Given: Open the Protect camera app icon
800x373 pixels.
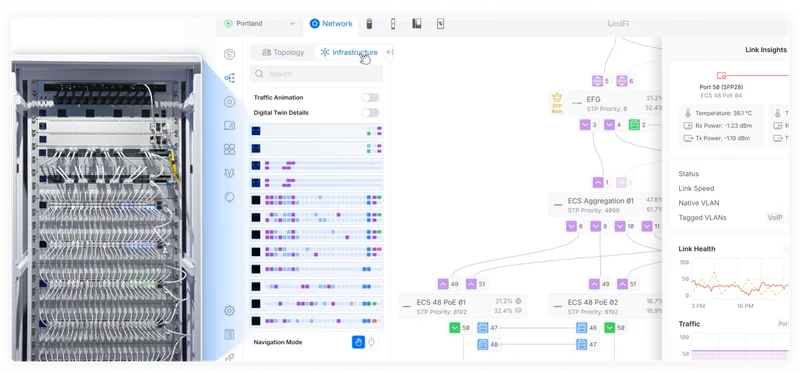Looking at the screenshot, I should click(369, 23).
